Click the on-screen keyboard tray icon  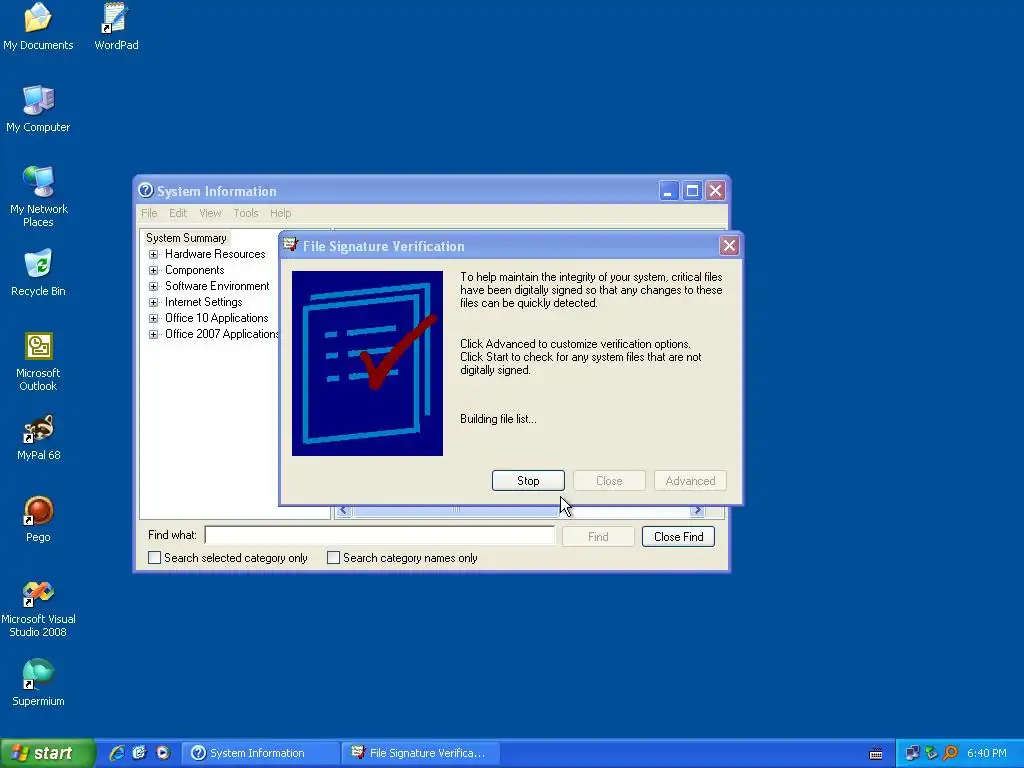tap(876, 754)
